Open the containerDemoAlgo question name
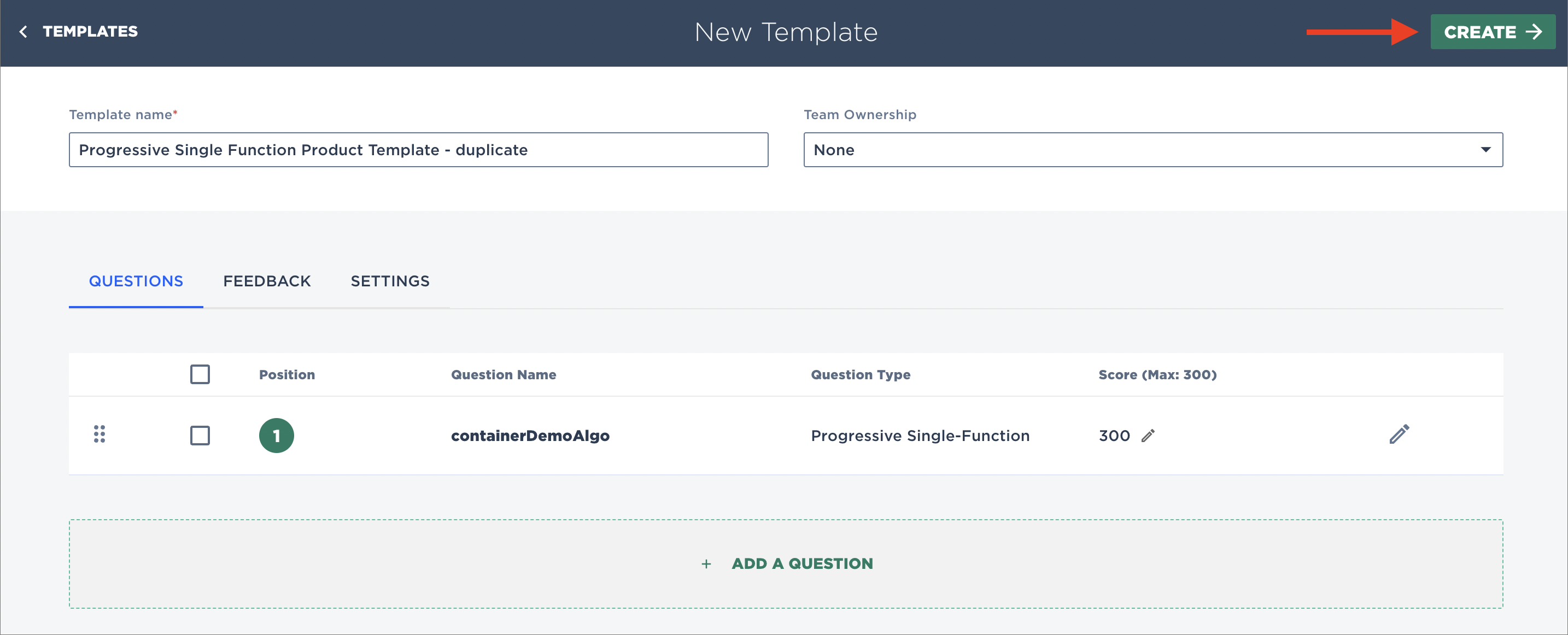Viewport: 1568px width, 635px height. point(530,436)
